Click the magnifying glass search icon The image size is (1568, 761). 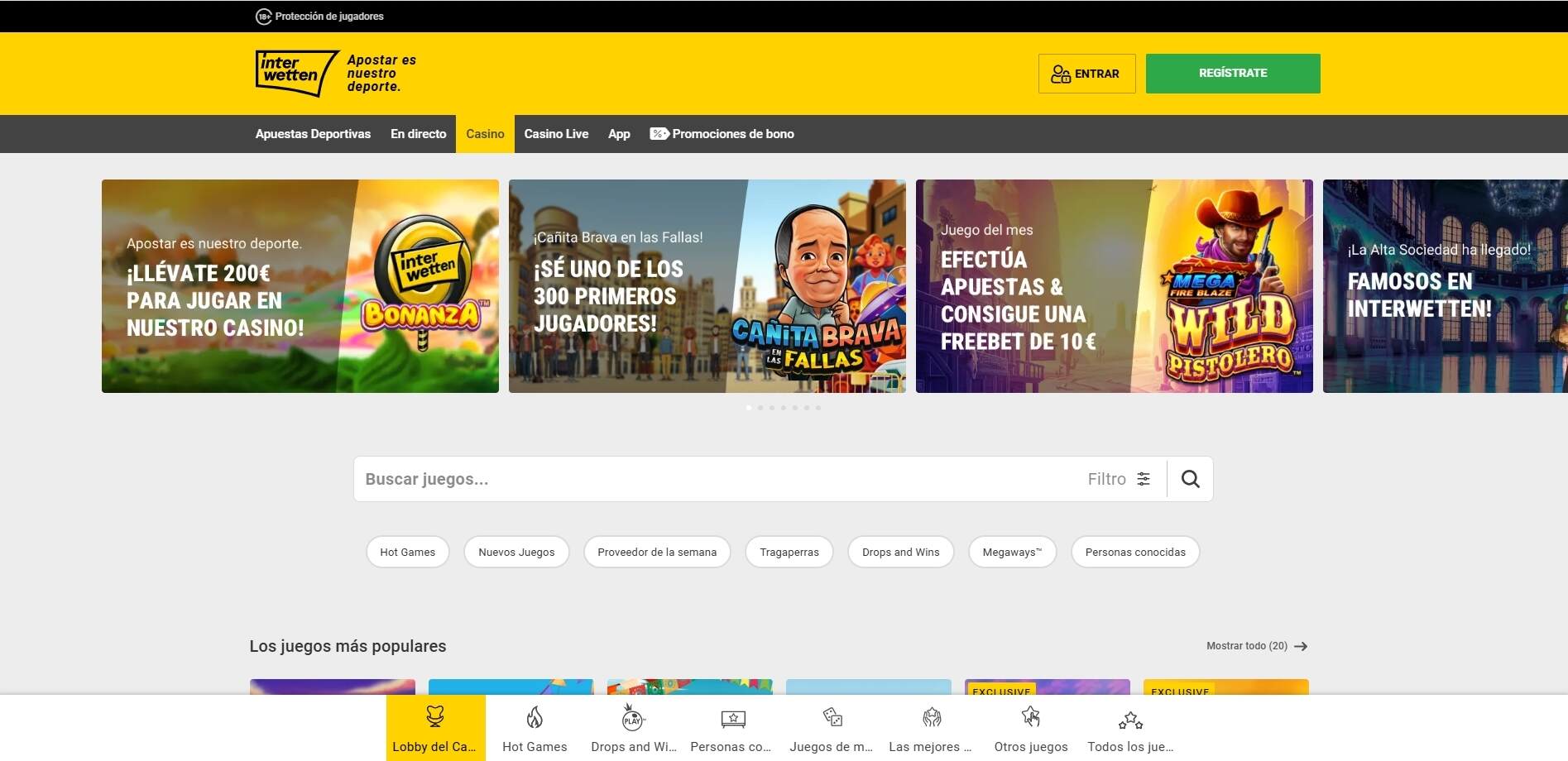(x=1190, y=479)
